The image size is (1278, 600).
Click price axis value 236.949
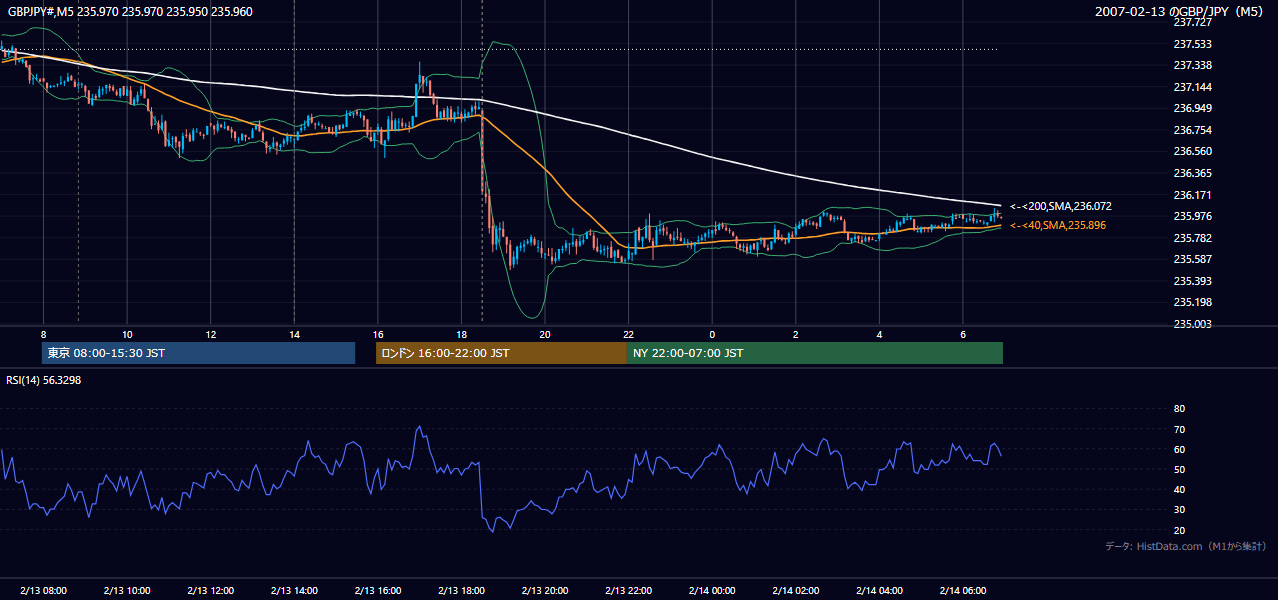[x=1192, y=108]
